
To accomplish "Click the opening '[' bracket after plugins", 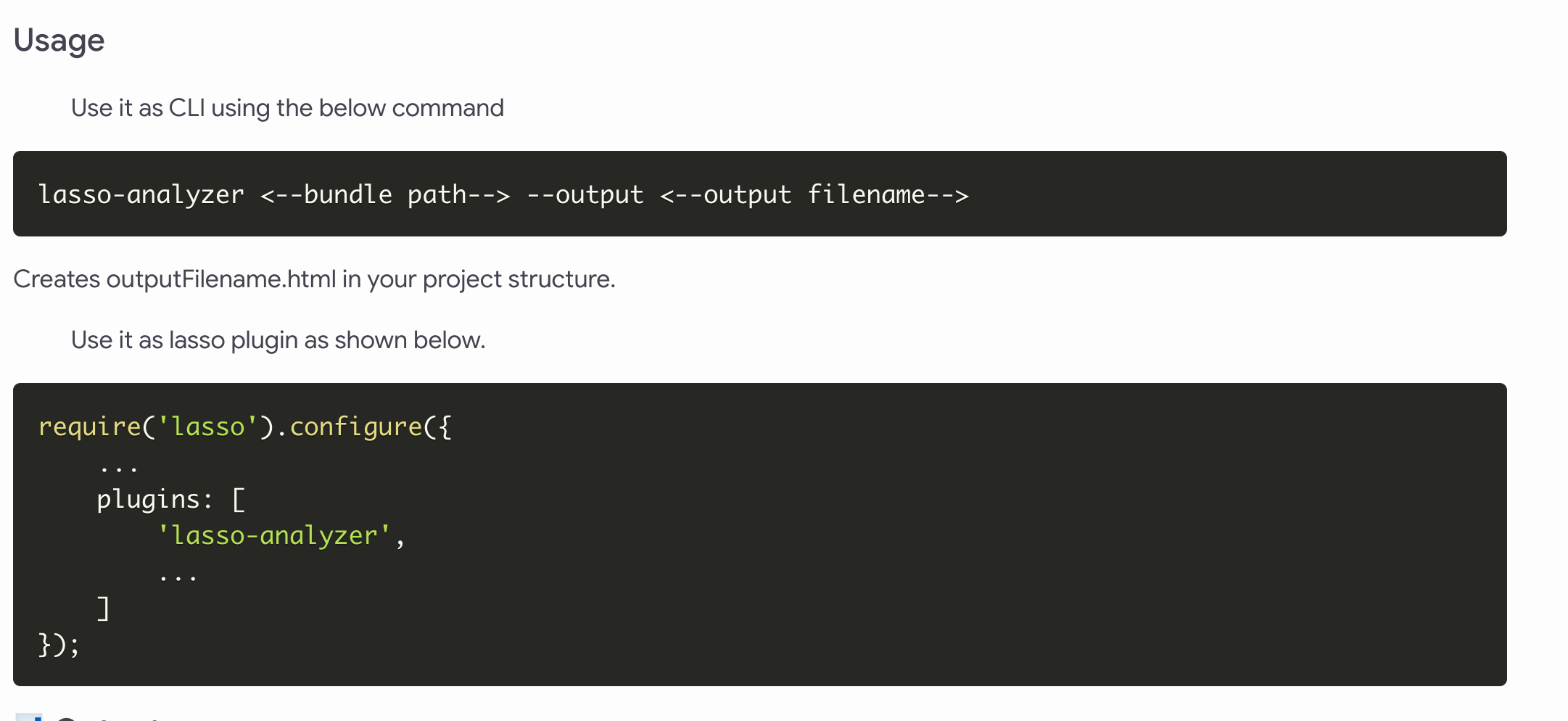I will coord(238,500).
